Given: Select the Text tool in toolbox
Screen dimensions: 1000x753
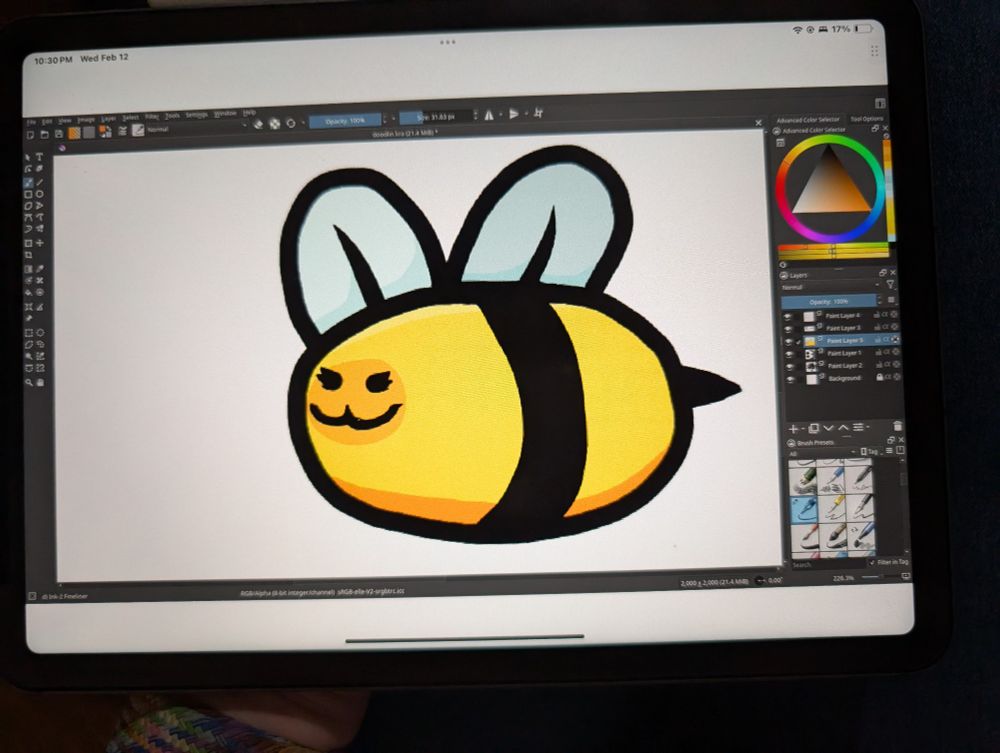Looking at the screenshot, I should click(x=40, y=157).
